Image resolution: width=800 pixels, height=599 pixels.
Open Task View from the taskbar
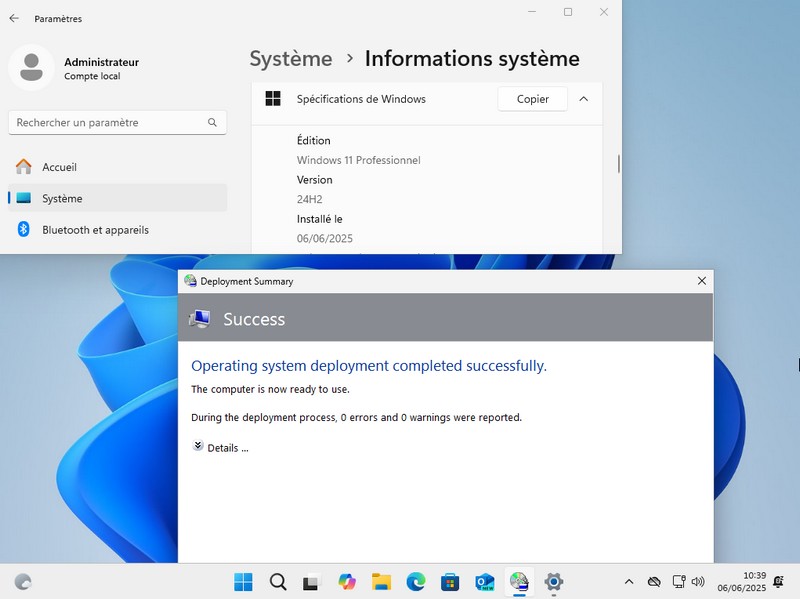tap(312, 581)
